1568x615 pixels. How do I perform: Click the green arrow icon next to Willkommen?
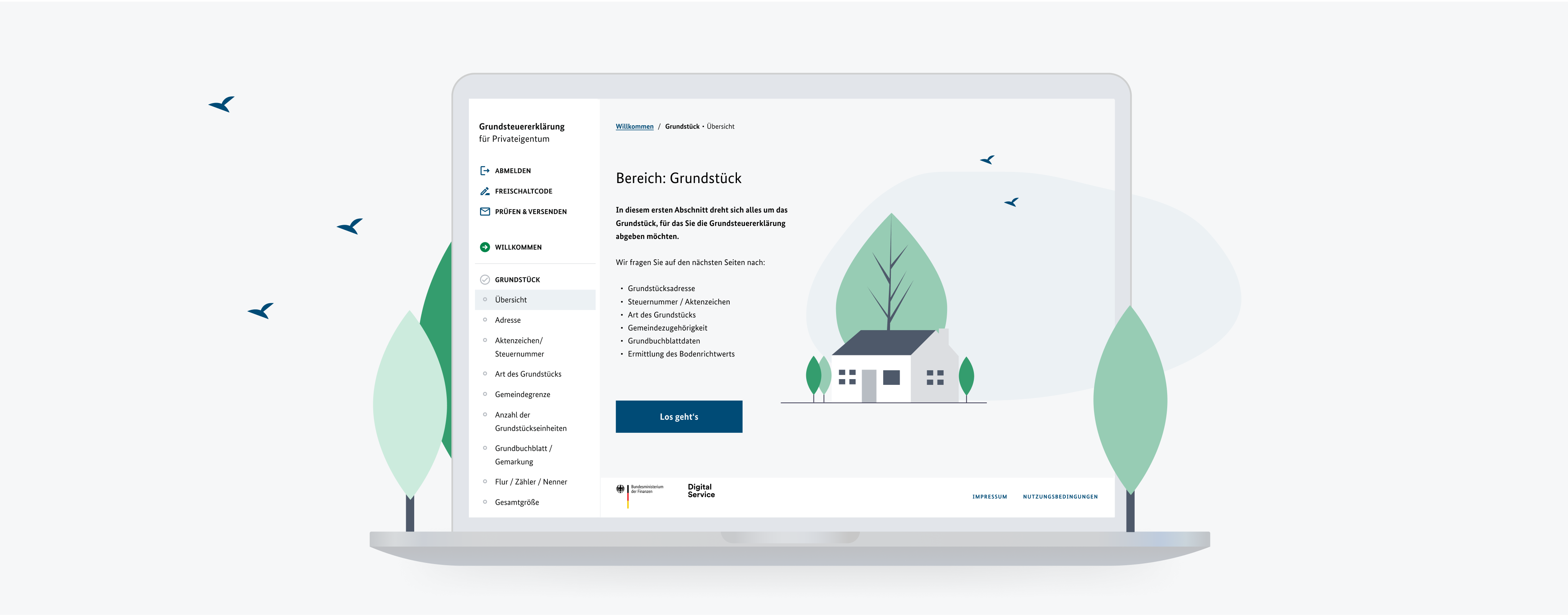485,247
